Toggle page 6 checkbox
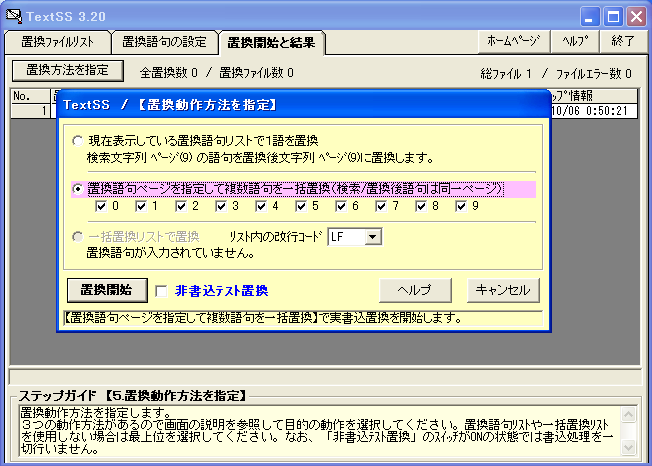This screenshot has height=466, width=652. click(x=341, y=206)
